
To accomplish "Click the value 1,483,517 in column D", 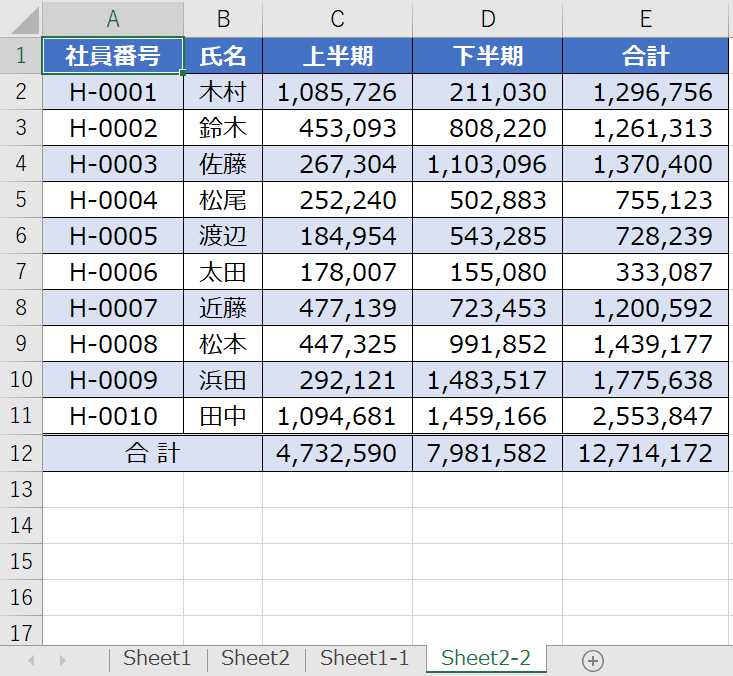I will 487,381.
